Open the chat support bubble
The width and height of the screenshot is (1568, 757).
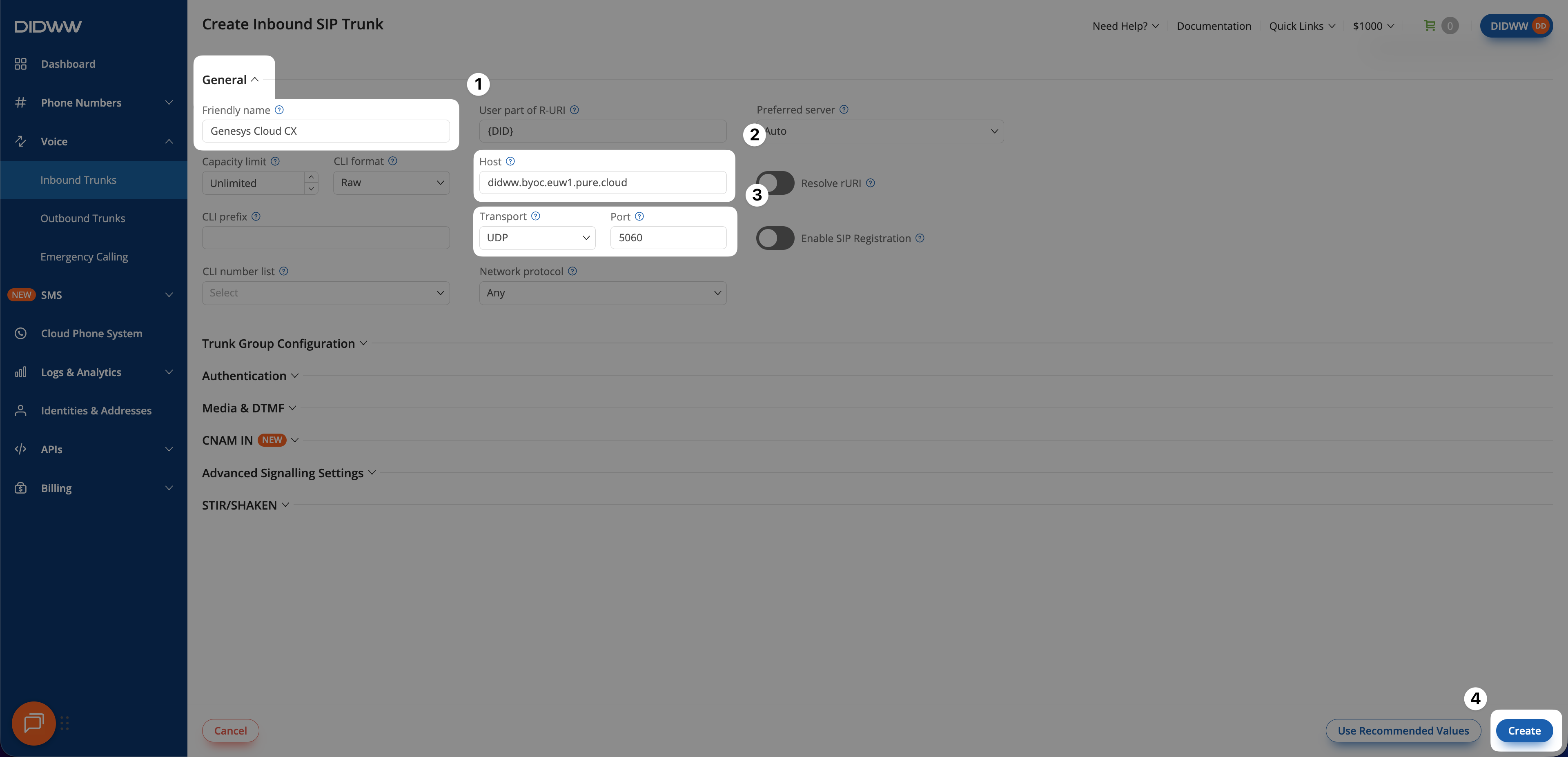coord(33,723)
